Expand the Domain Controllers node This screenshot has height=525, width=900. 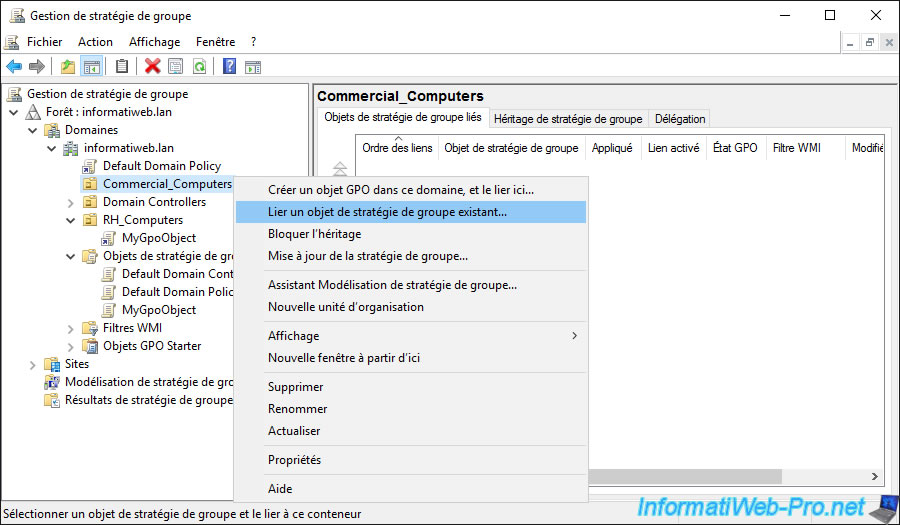[70, 202]
